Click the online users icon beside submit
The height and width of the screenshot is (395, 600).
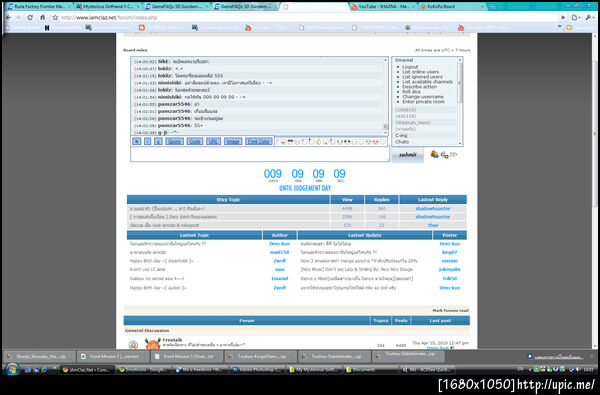pyautogui.click(x=434, y=154)
